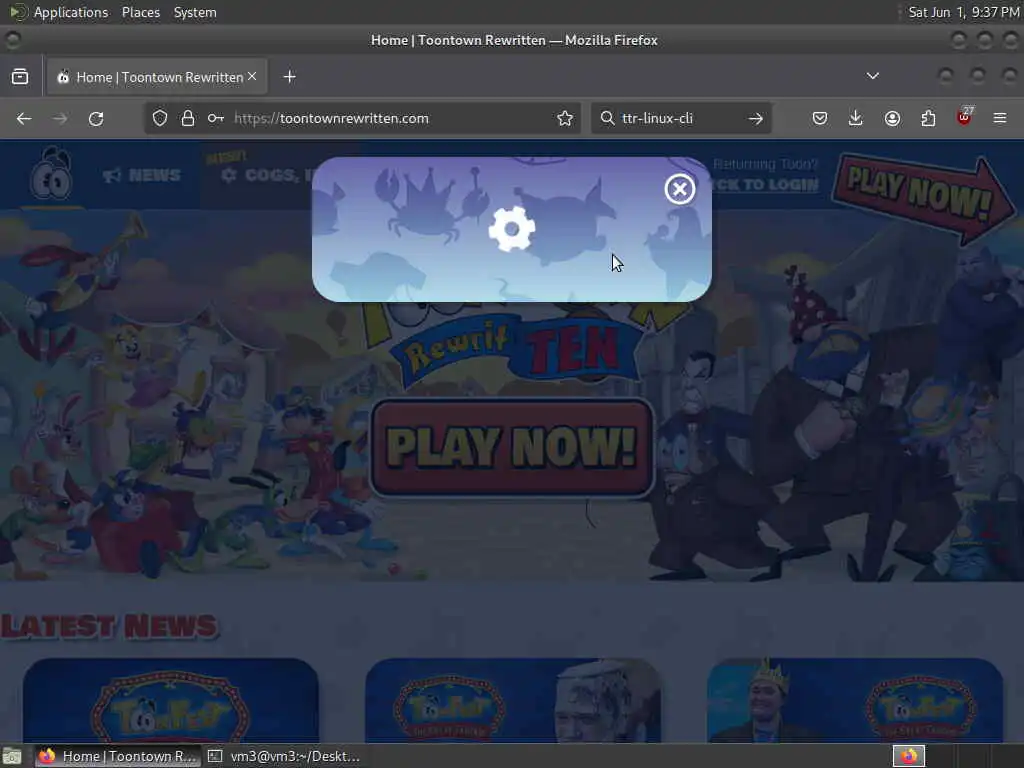Screen dimensions: 1024x768
Task: Close the loading popup with the X icon
Action: click(x=679, y=189)
